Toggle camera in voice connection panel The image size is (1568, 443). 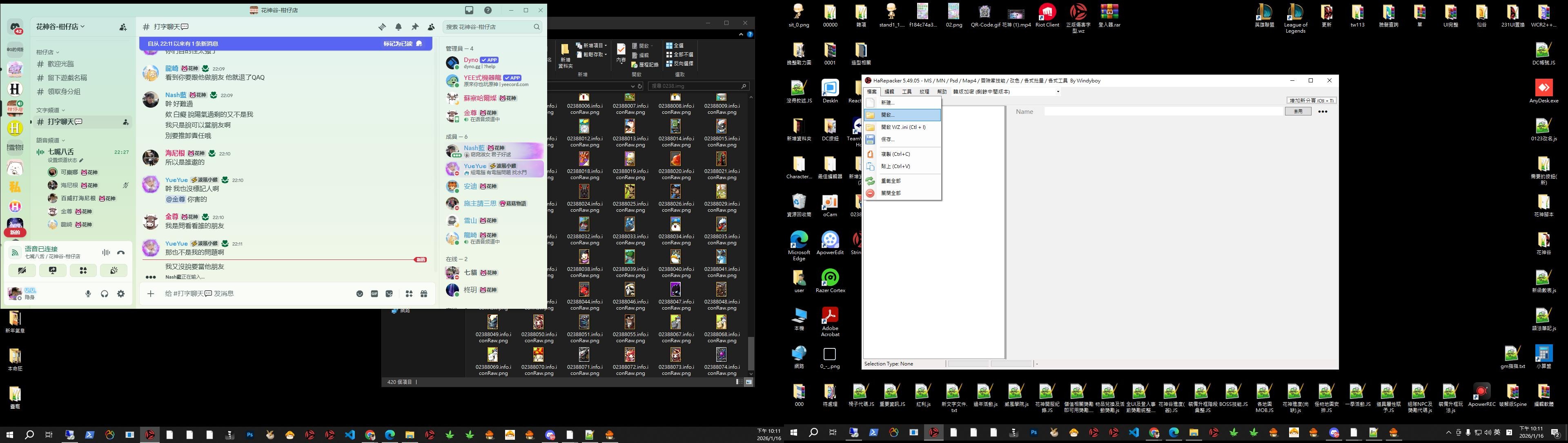pyautogui.click(x=22, y=270)
